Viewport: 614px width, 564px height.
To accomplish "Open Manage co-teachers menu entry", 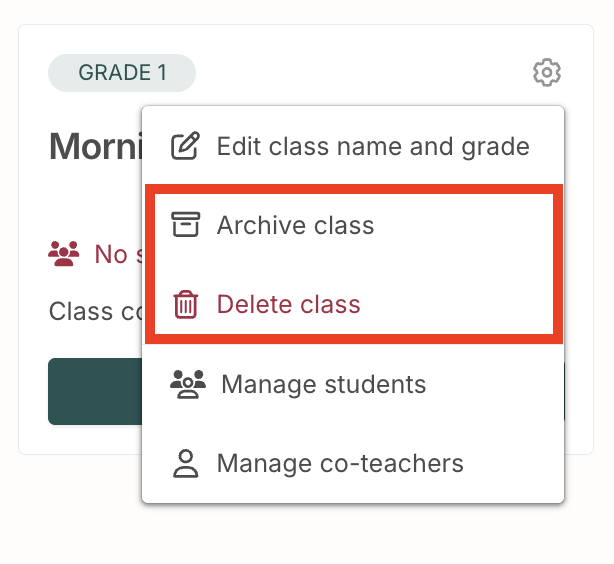I will point(353,463).
